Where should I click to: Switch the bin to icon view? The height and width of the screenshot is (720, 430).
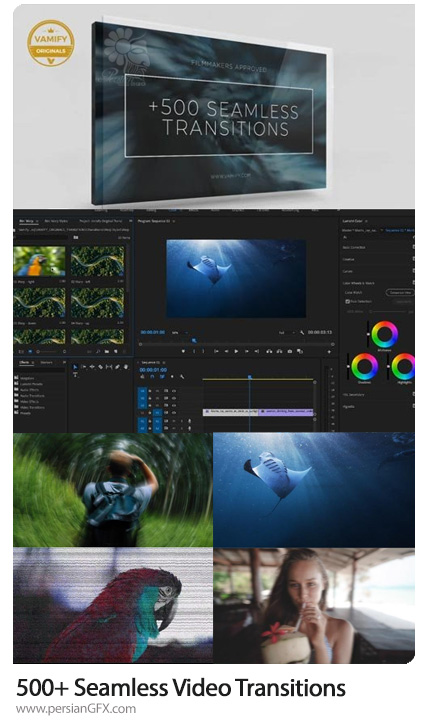coord(30,351)
